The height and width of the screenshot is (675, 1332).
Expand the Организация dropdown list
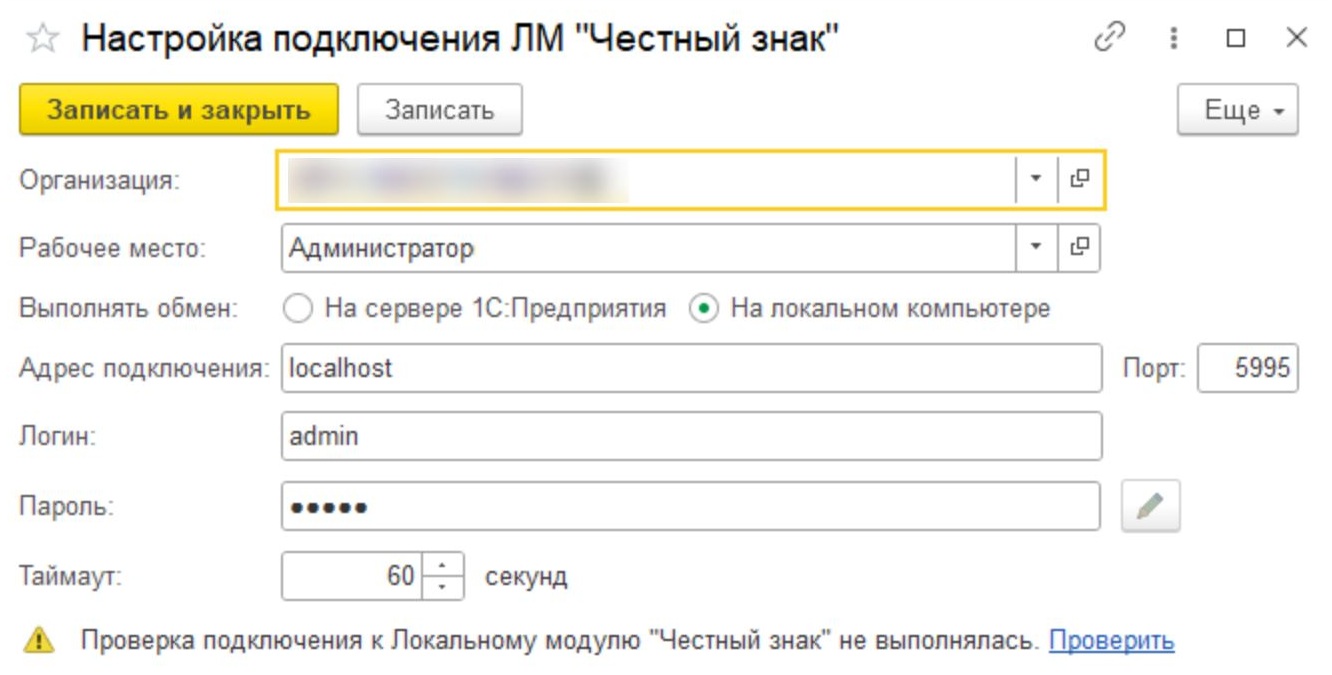(1036, 179)
